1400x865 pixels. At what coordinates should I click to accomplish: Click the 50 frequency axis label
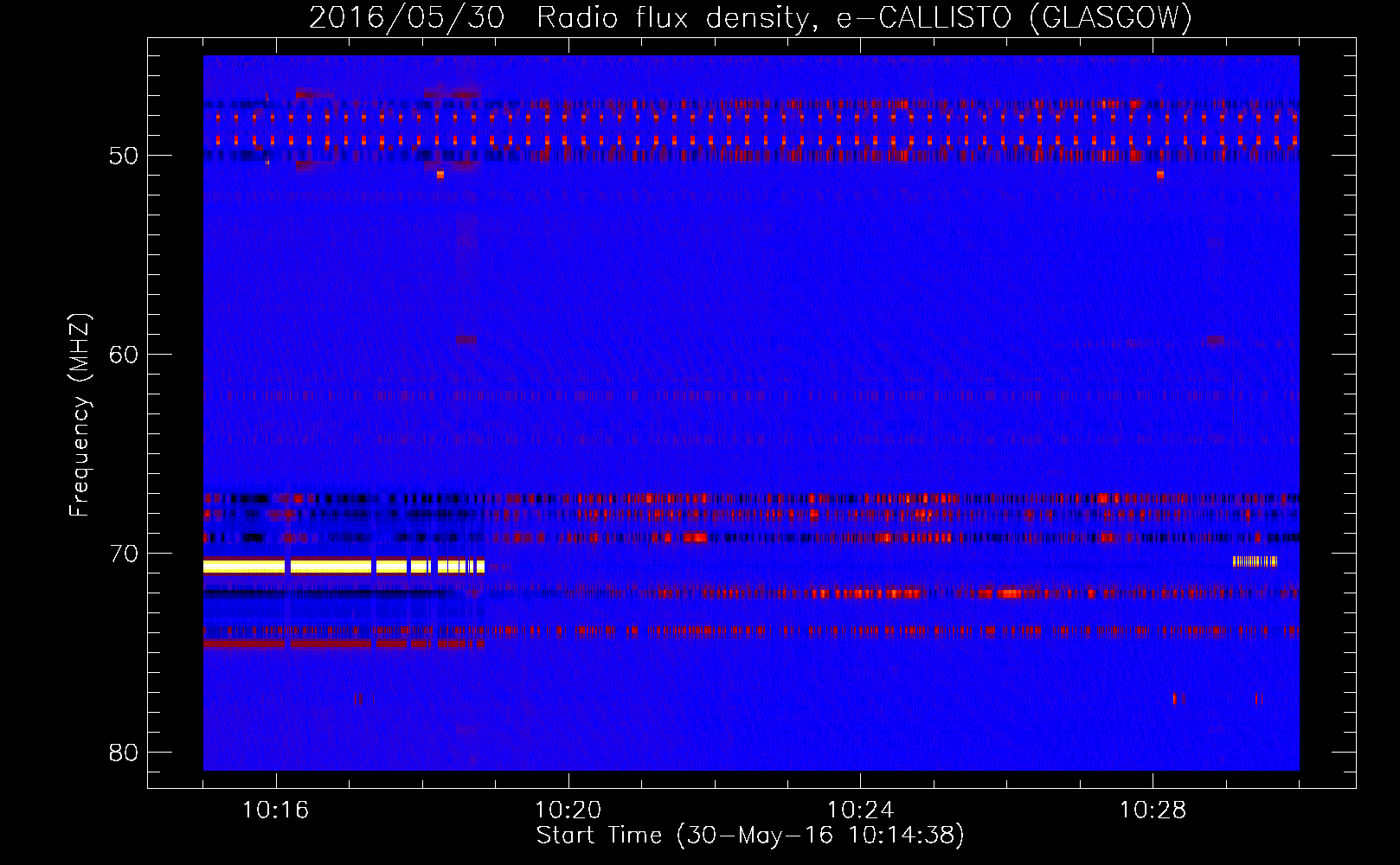point(124,156)
